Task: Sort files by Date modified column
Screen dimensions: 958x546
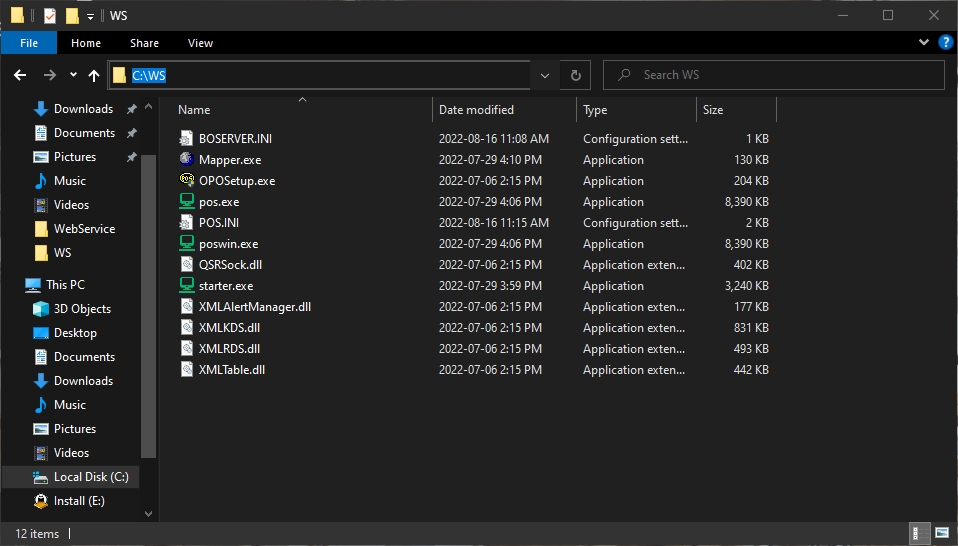Action: pos(476,110)
